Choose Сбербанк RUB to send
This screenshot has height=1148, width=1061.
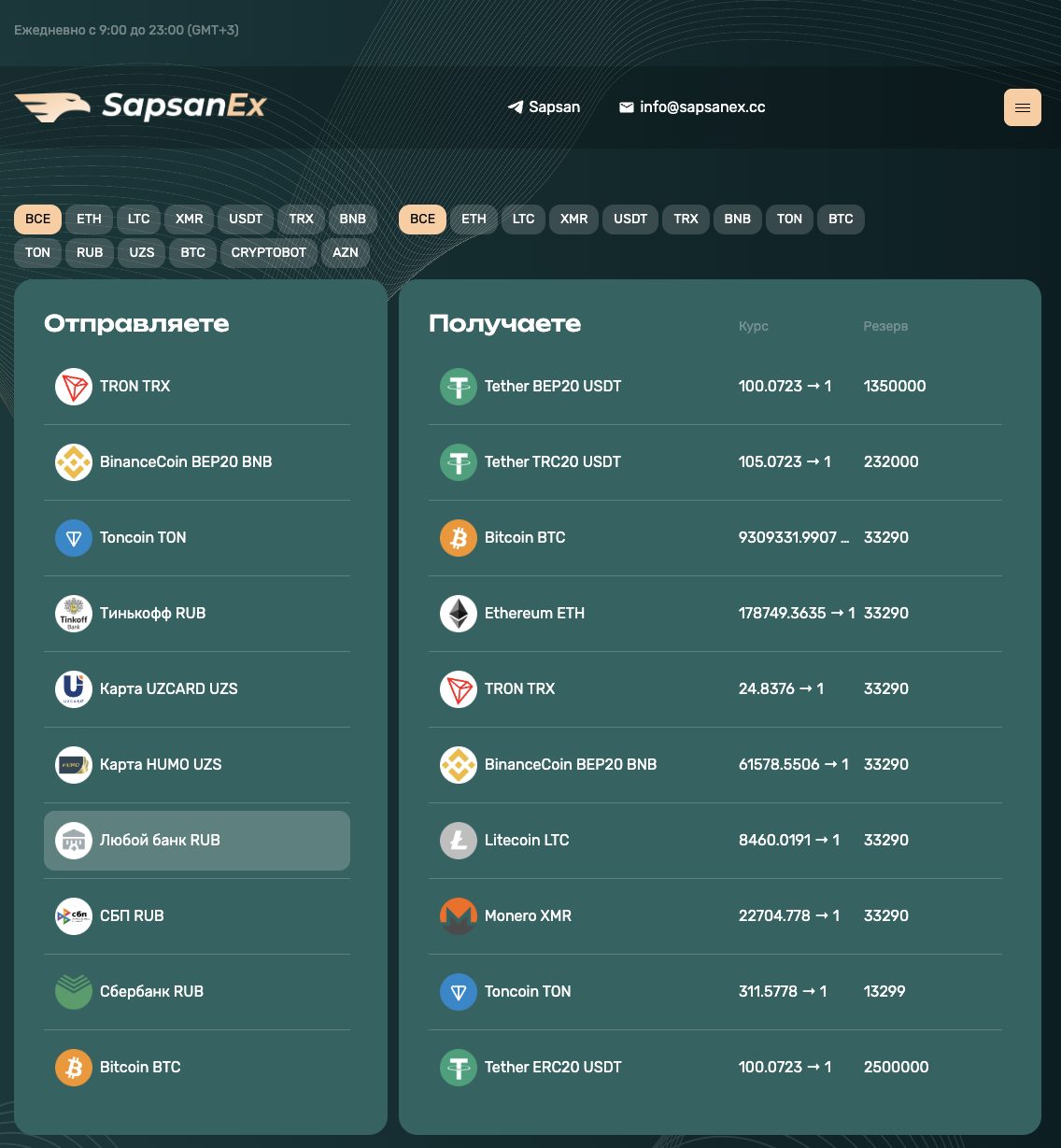click(197, 992)
